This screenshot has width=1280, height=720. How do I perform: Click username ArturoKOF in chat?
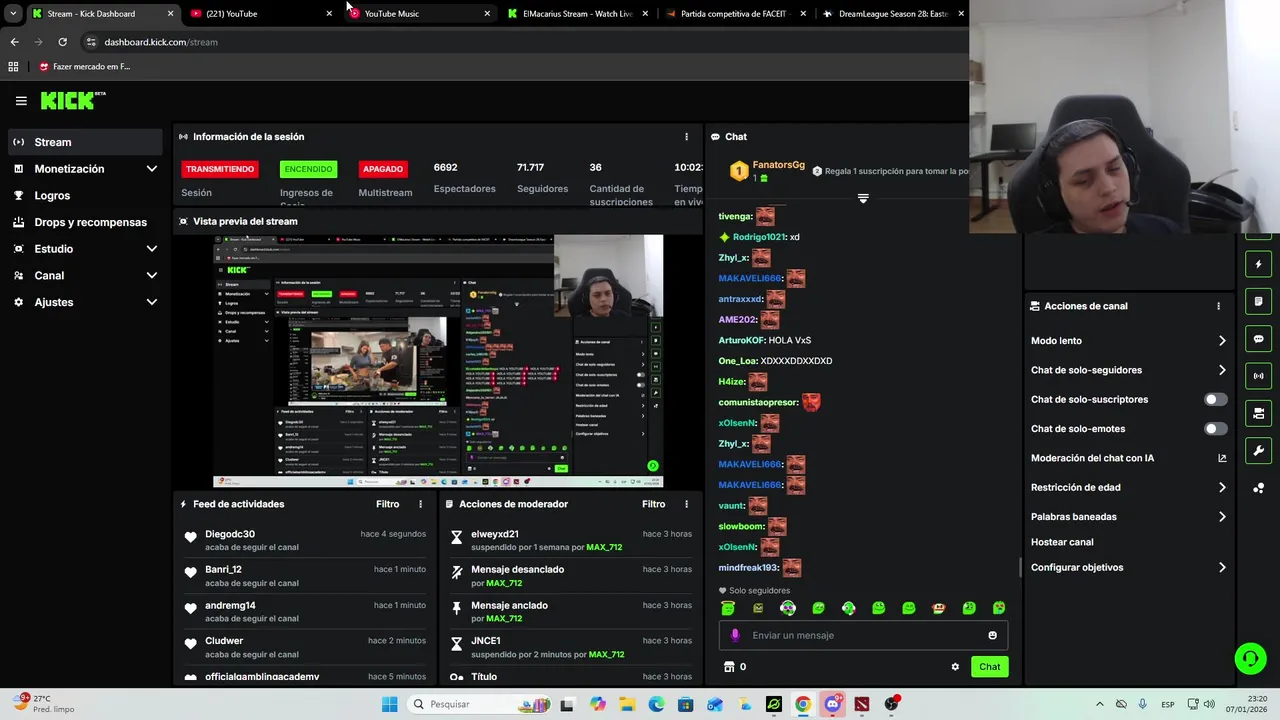tap(741, 340)
